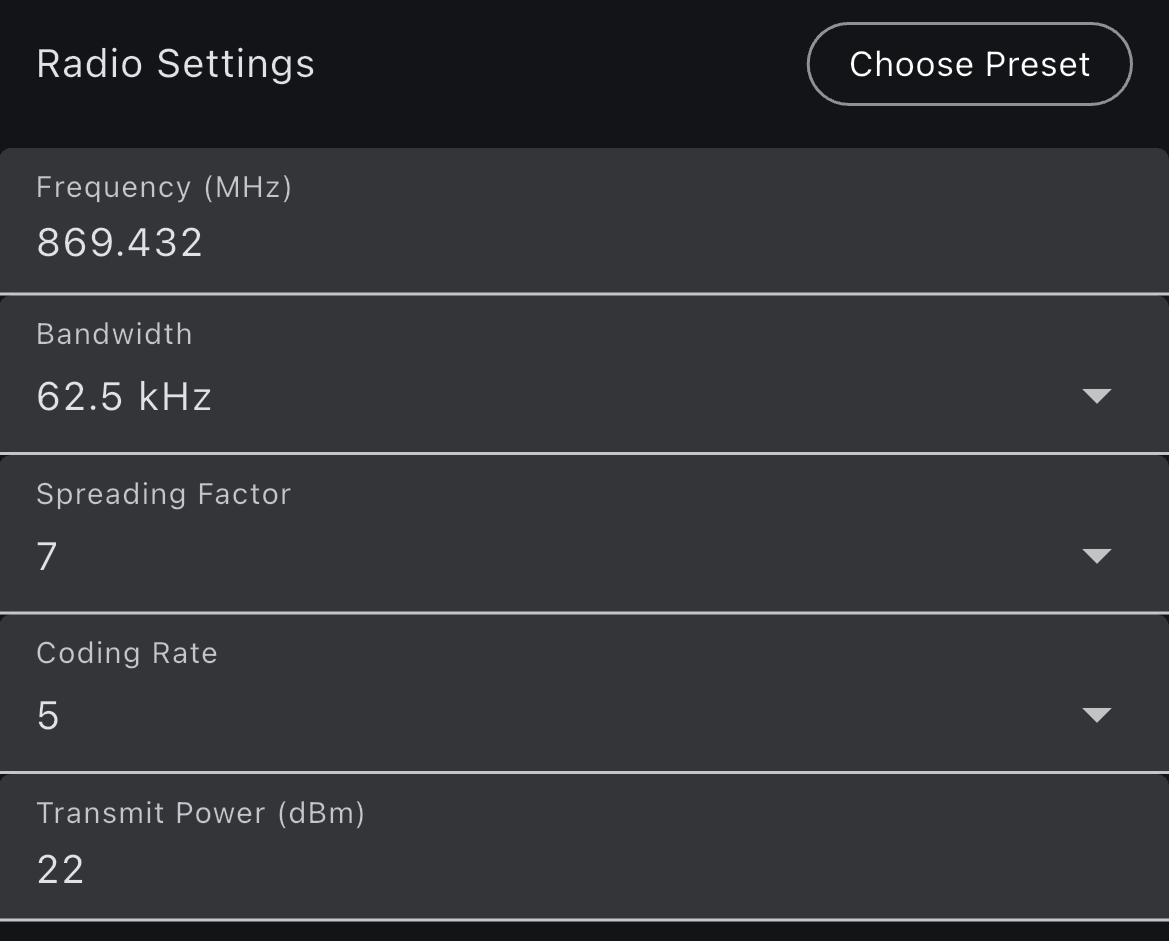
Task: Click the Bandwidth dropdown arrow icon
Action: 1097,396
